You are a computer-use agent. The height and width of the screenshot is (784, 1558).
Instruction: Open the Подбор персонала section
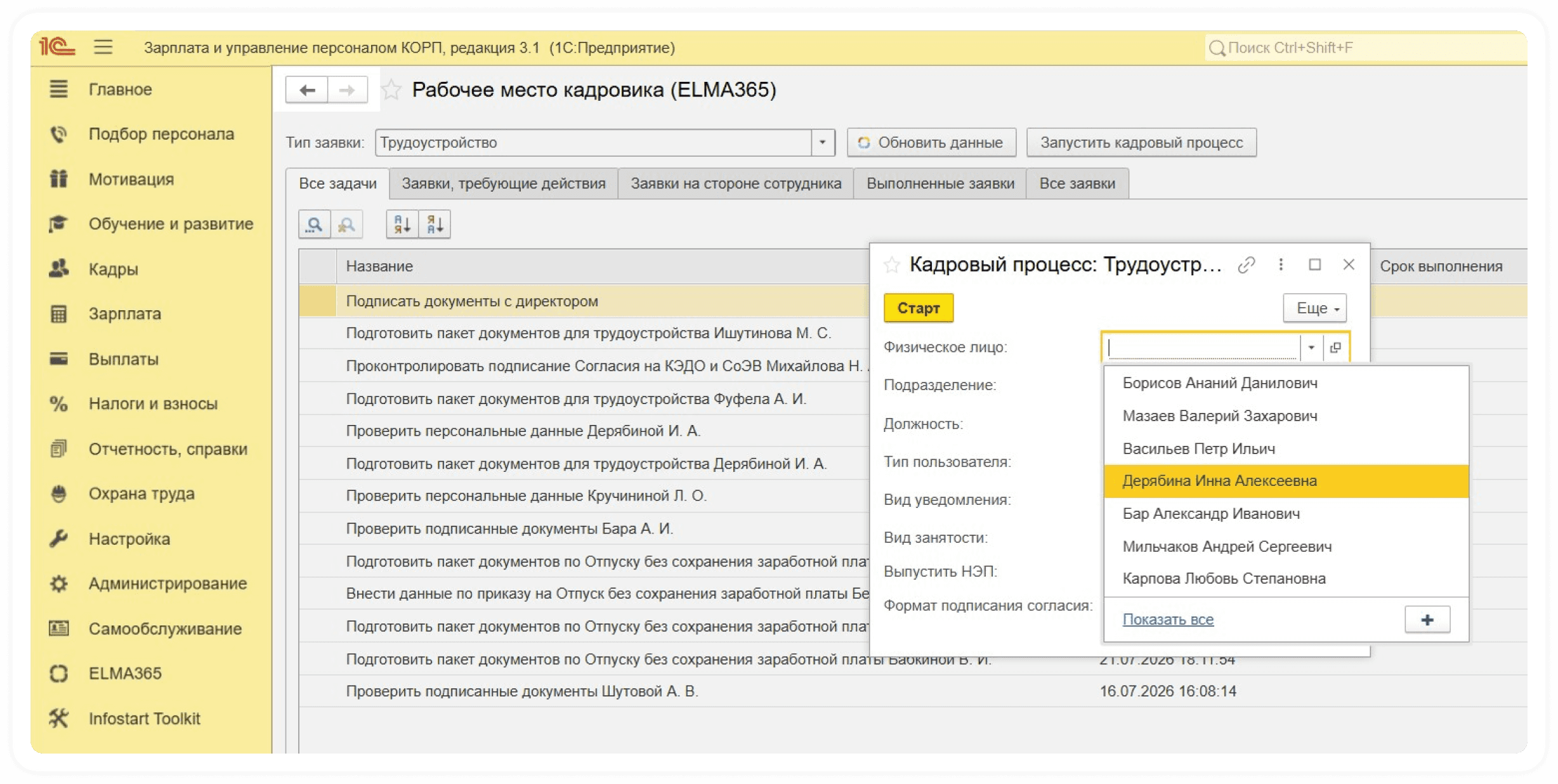tap(161, 134)
